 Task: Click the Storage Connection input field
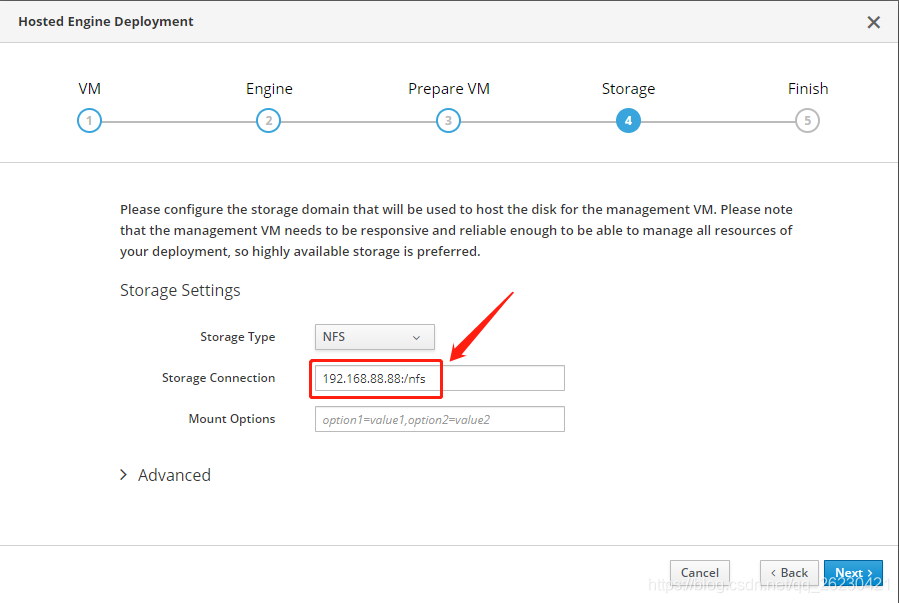point(439,378)
